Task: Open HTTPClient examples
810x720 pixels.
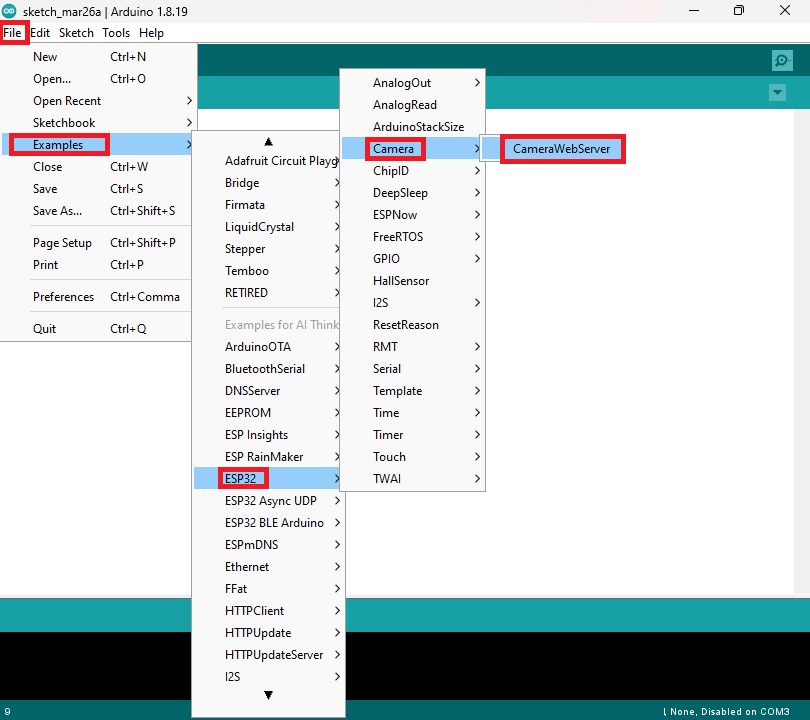Action: 269,611
